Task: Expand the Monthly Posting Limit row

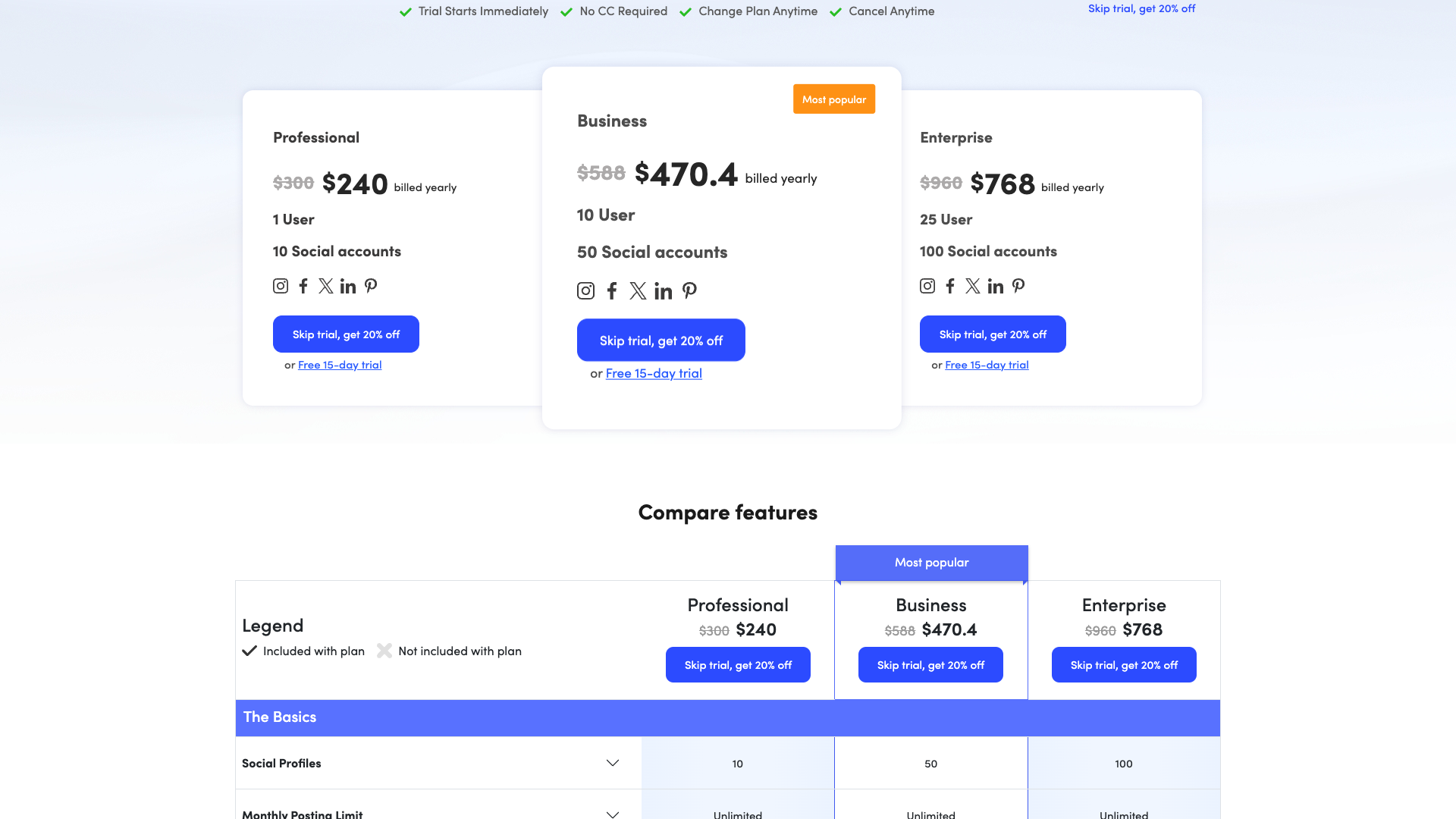Action: 612,814
